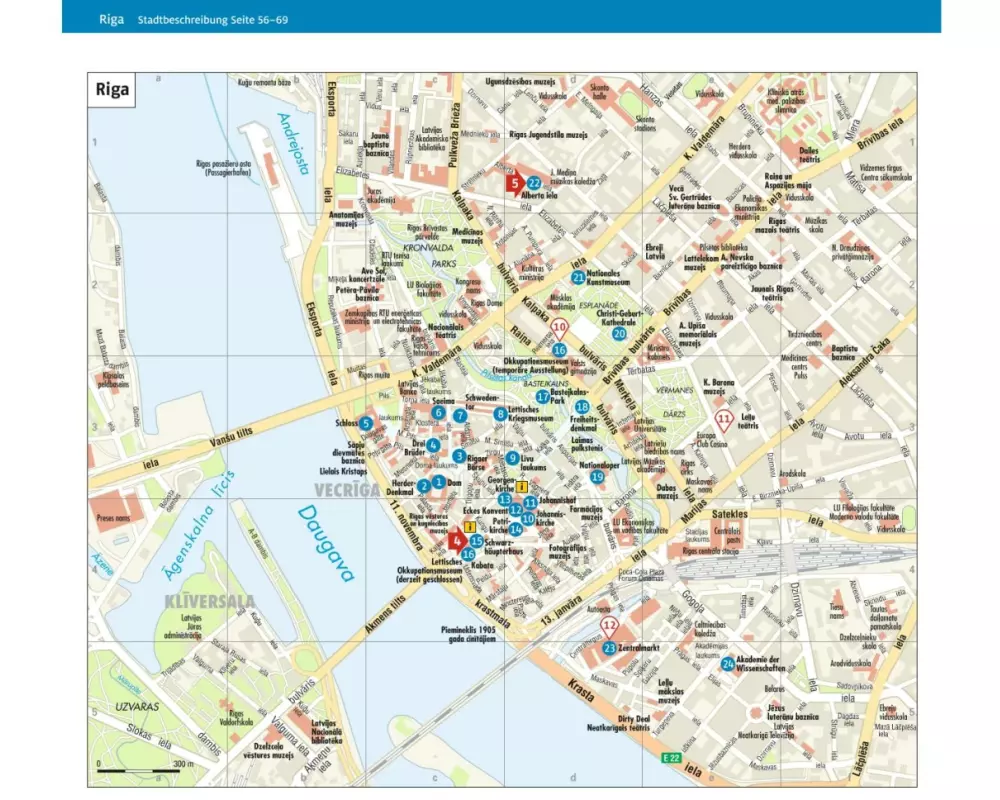Click blue marker 19 at Nationaloper
The height and width of the screenshot is (800, 1000).
coord(597,477)
